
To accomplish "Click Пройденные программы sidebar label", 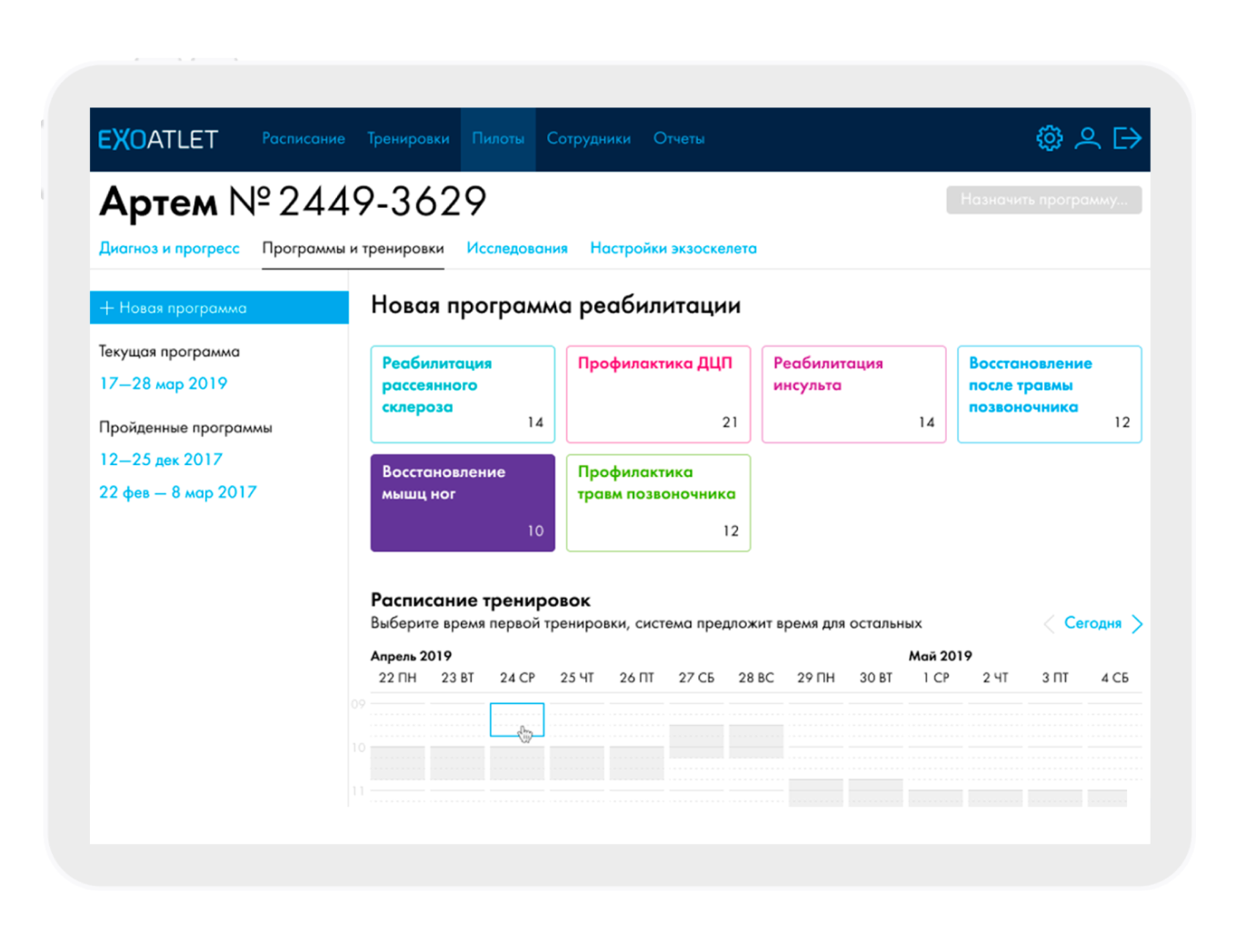I will tap(185, 428).
